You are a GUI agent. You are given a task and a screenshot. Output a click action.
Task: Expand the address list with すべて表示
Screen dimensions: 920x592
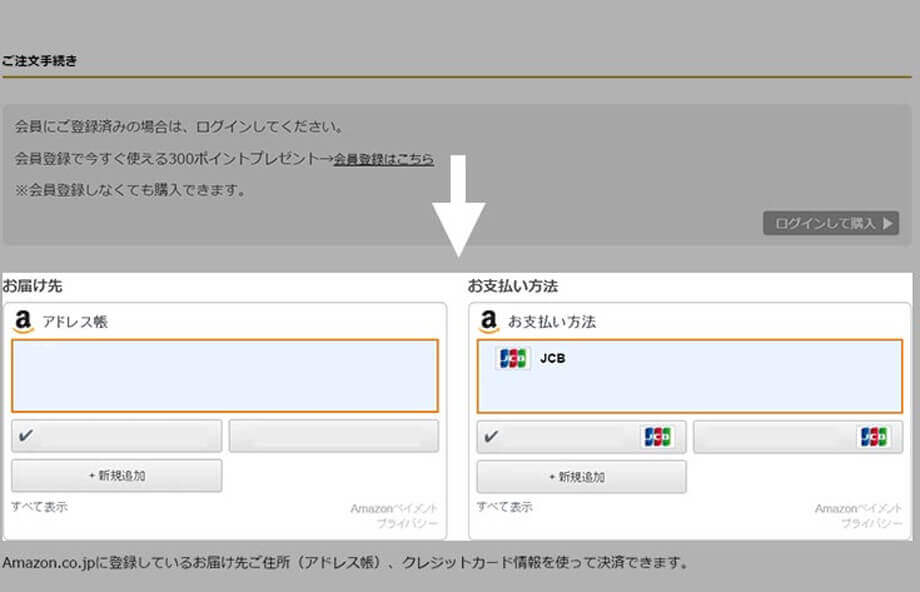[39, 507]
